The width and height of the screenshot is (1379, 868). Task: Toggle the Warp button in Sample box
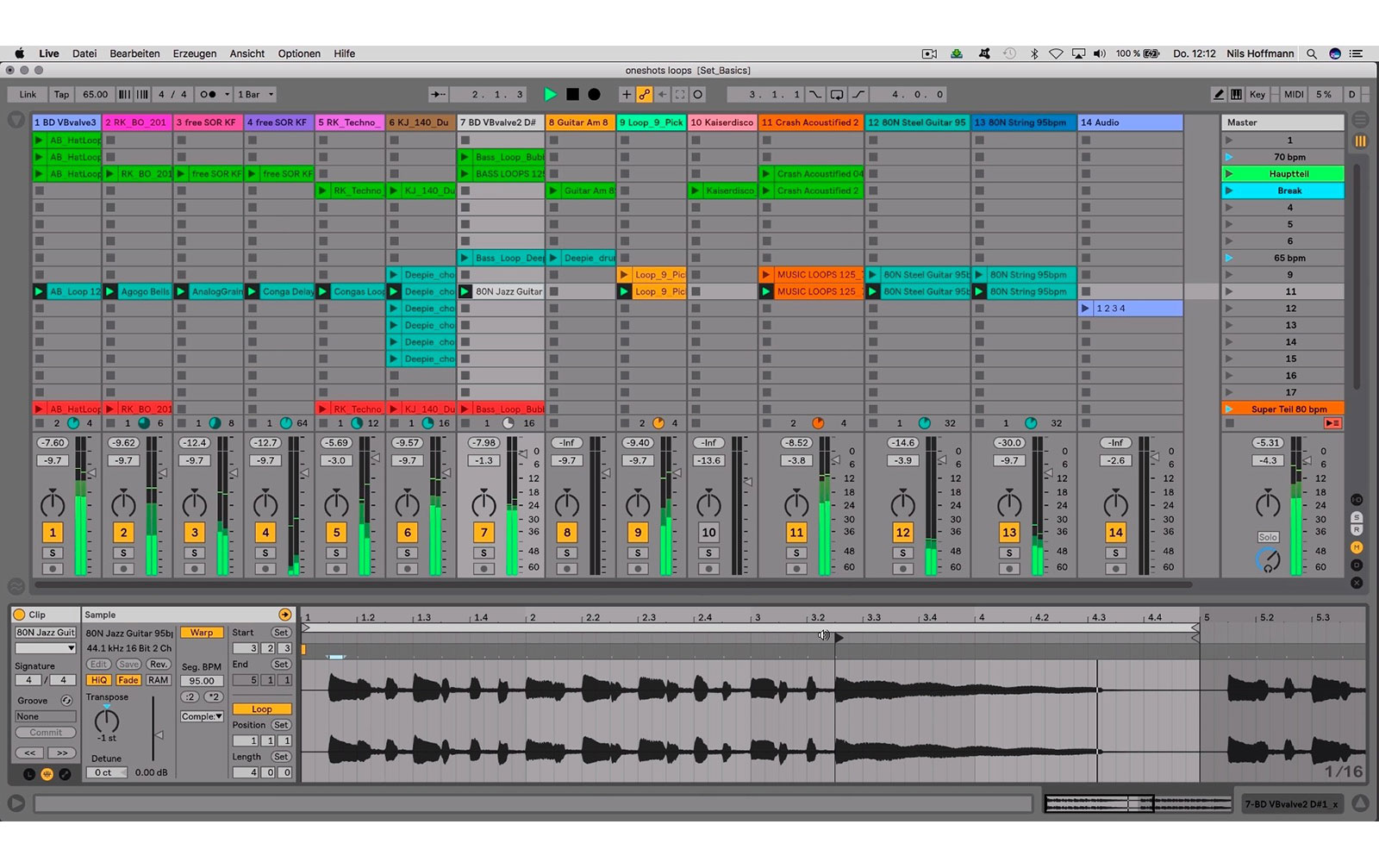pos(202,633)
